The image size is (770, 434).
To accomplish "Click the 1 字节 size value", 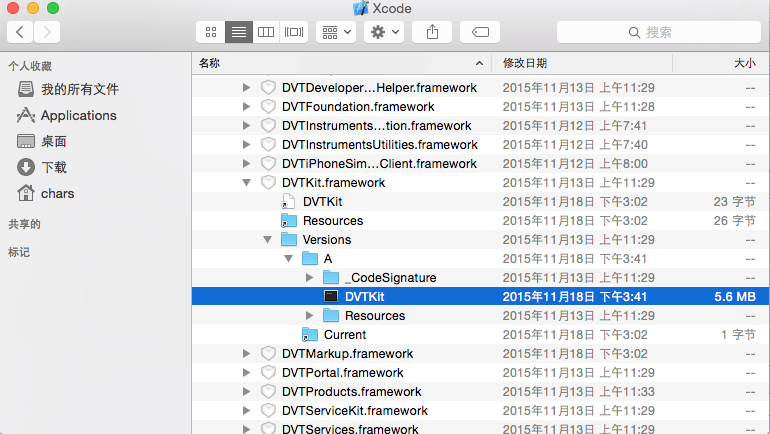I will tap(738, 335).
